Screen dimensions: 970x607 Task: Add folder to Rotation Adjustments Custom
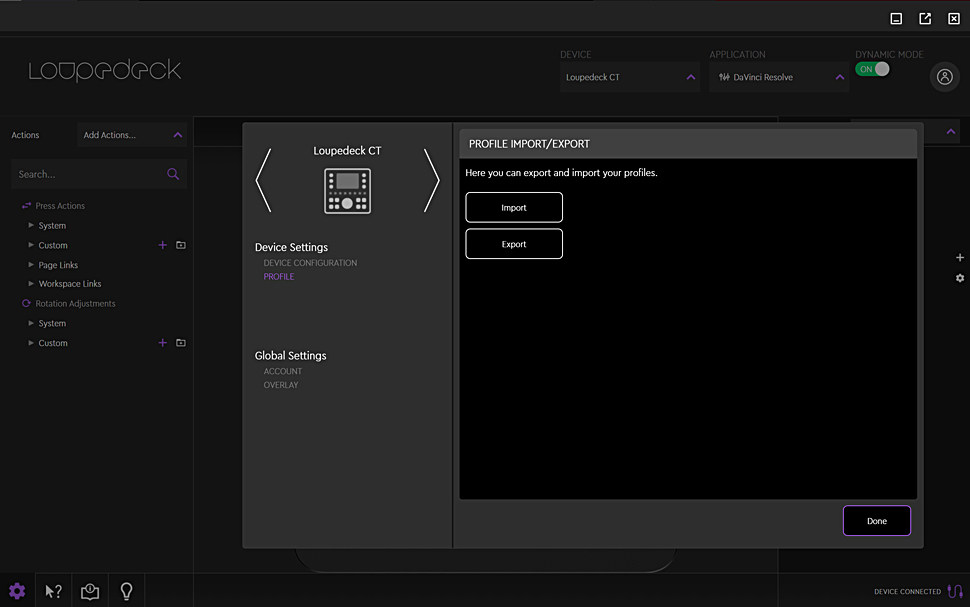tap(181, 343)
